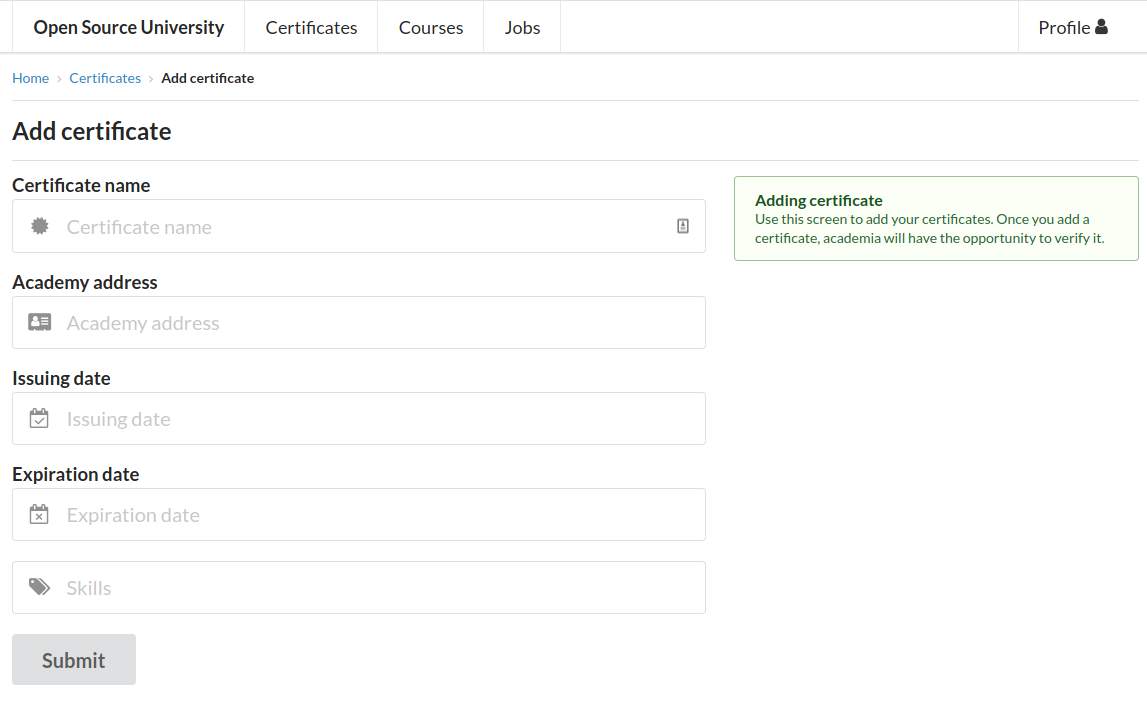Click the calendar check icon for Issuing date

(x=39, y=418)
